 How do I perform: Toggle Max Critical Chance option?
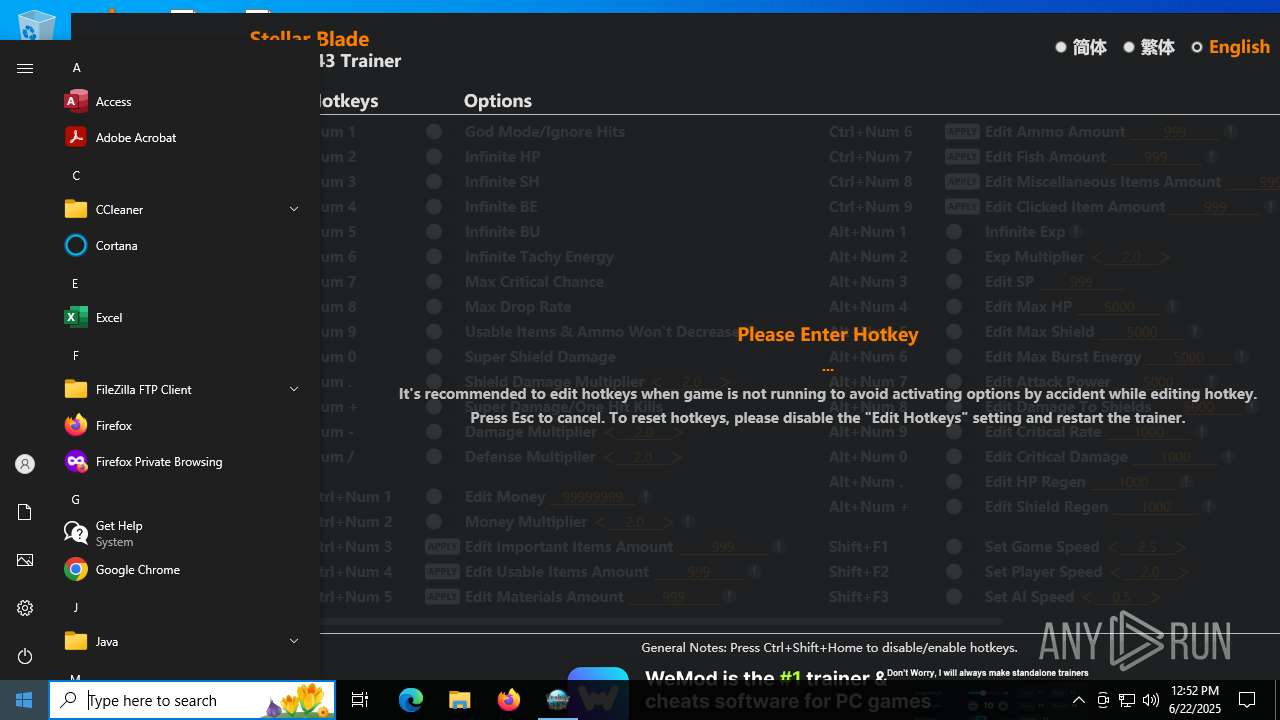click(434, 281)
